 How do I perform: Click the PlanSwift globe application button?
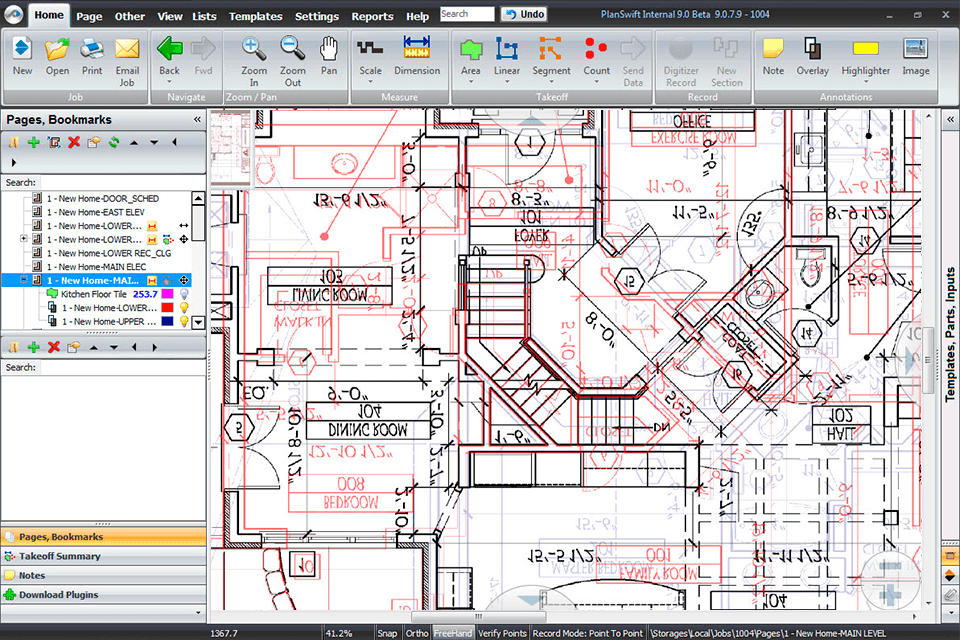13,14
